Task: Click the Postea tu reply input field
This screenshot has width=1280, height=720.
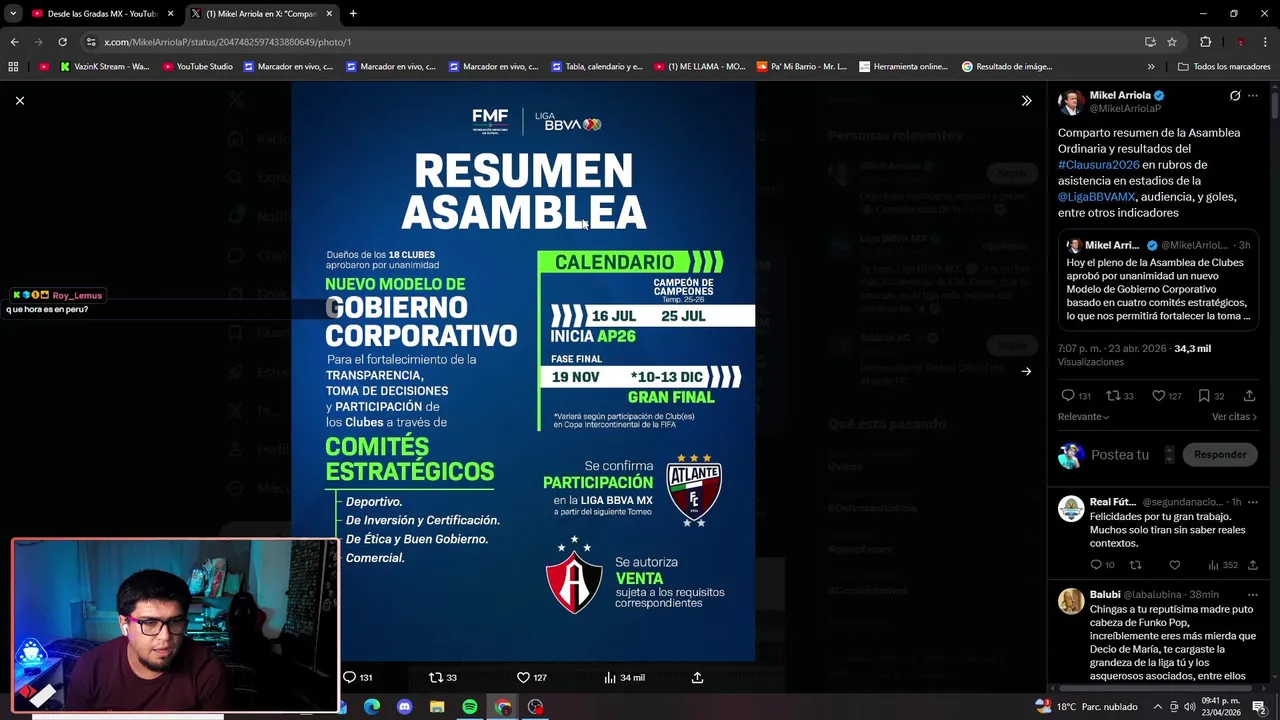Action: point(1120,455)
